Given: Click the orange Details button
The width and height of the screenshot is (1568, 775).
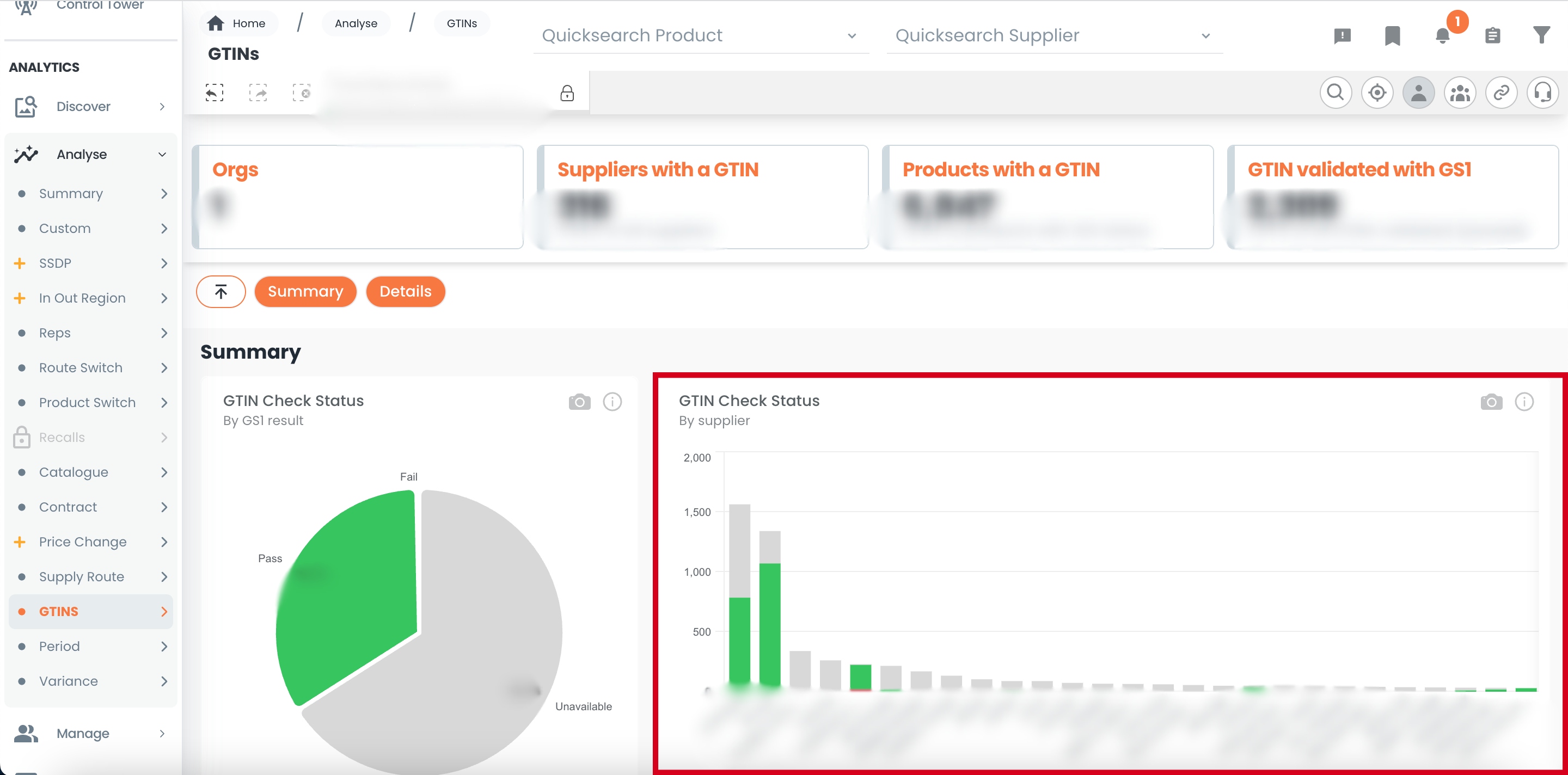Looking at the screenshot, I should point(406,291).
